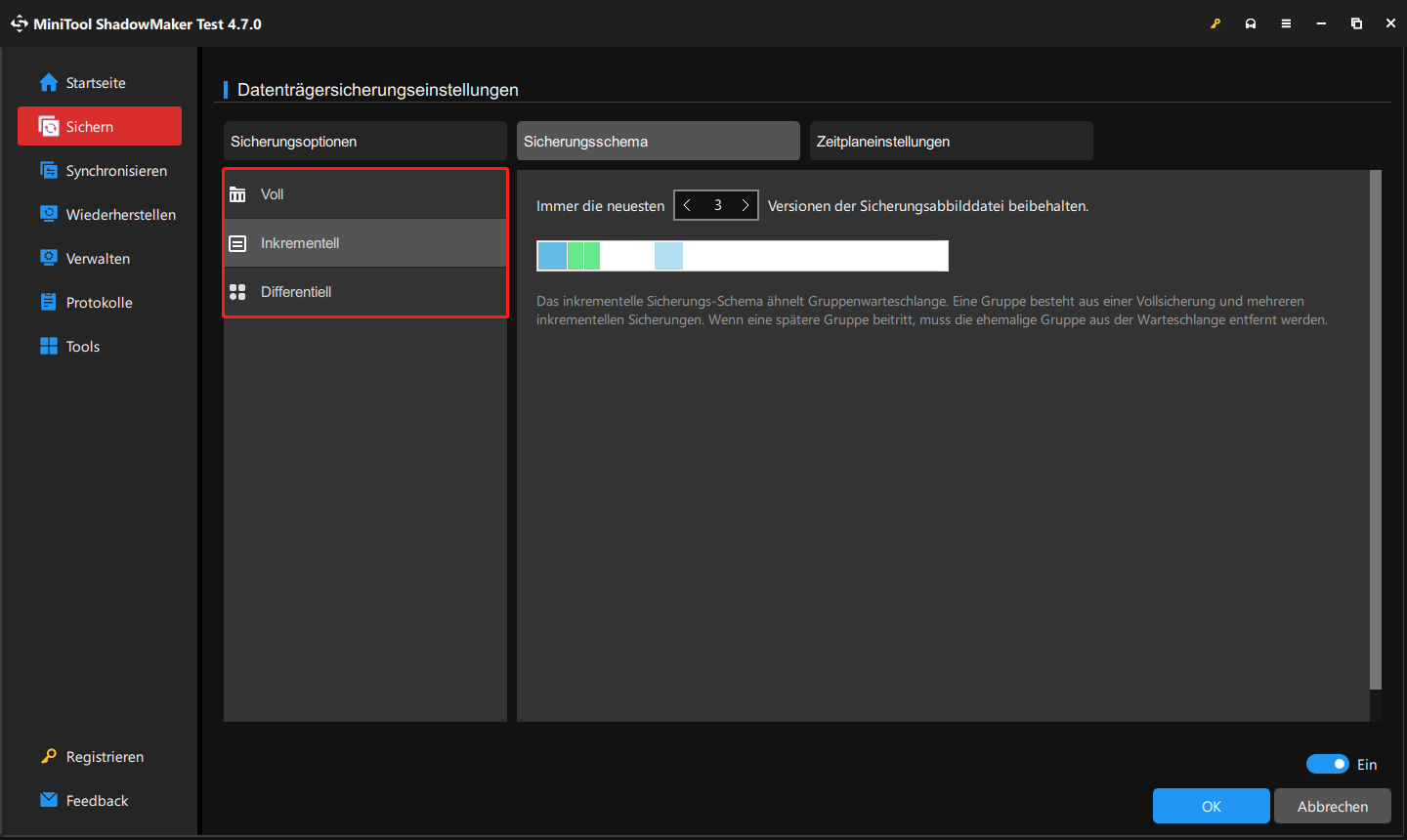This screenshot has width=1407, height=840.
Task: Click the settings panel vertical scrollbar
Action: click(1376, 430)
